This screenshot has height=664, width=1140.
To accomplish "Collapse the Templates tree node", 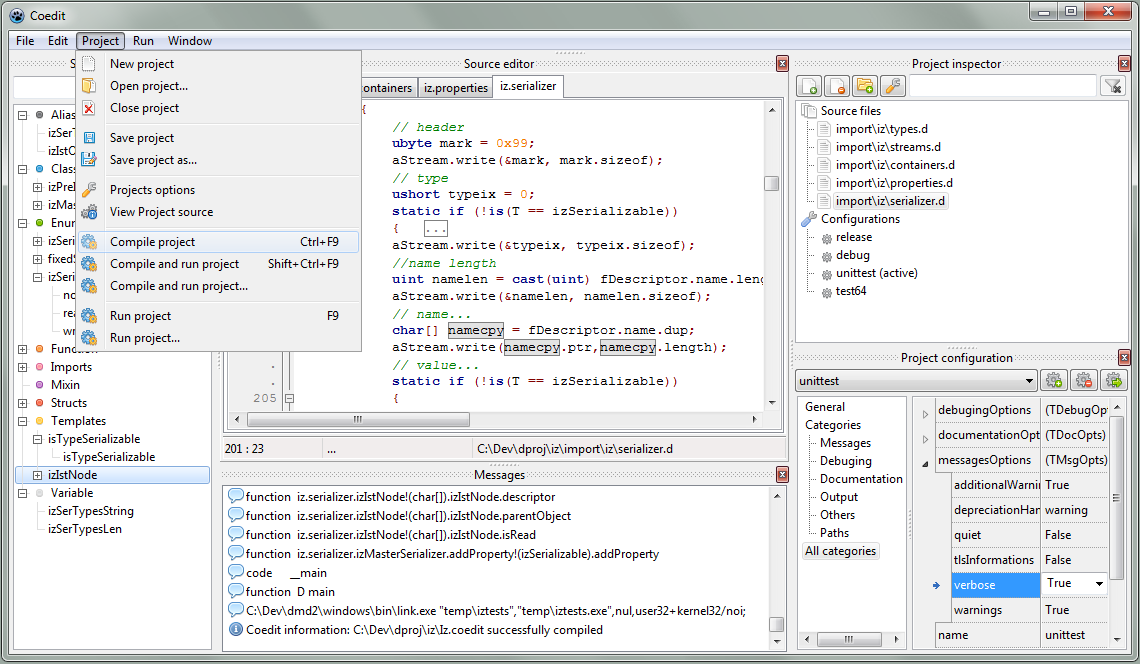I will coord(22,420).
